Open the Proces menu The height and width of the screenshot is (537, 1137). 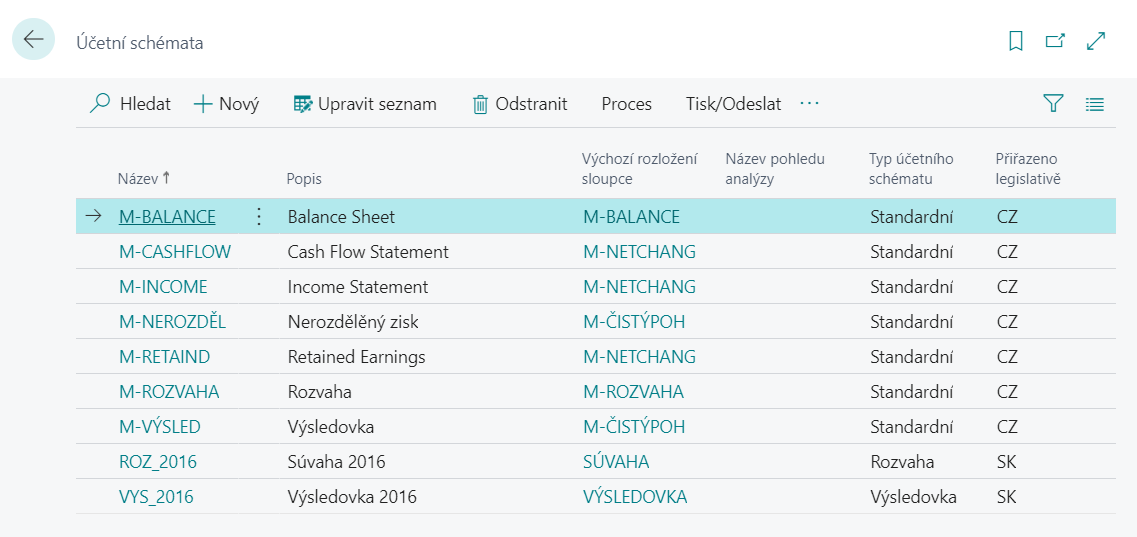tap(626, 104)
